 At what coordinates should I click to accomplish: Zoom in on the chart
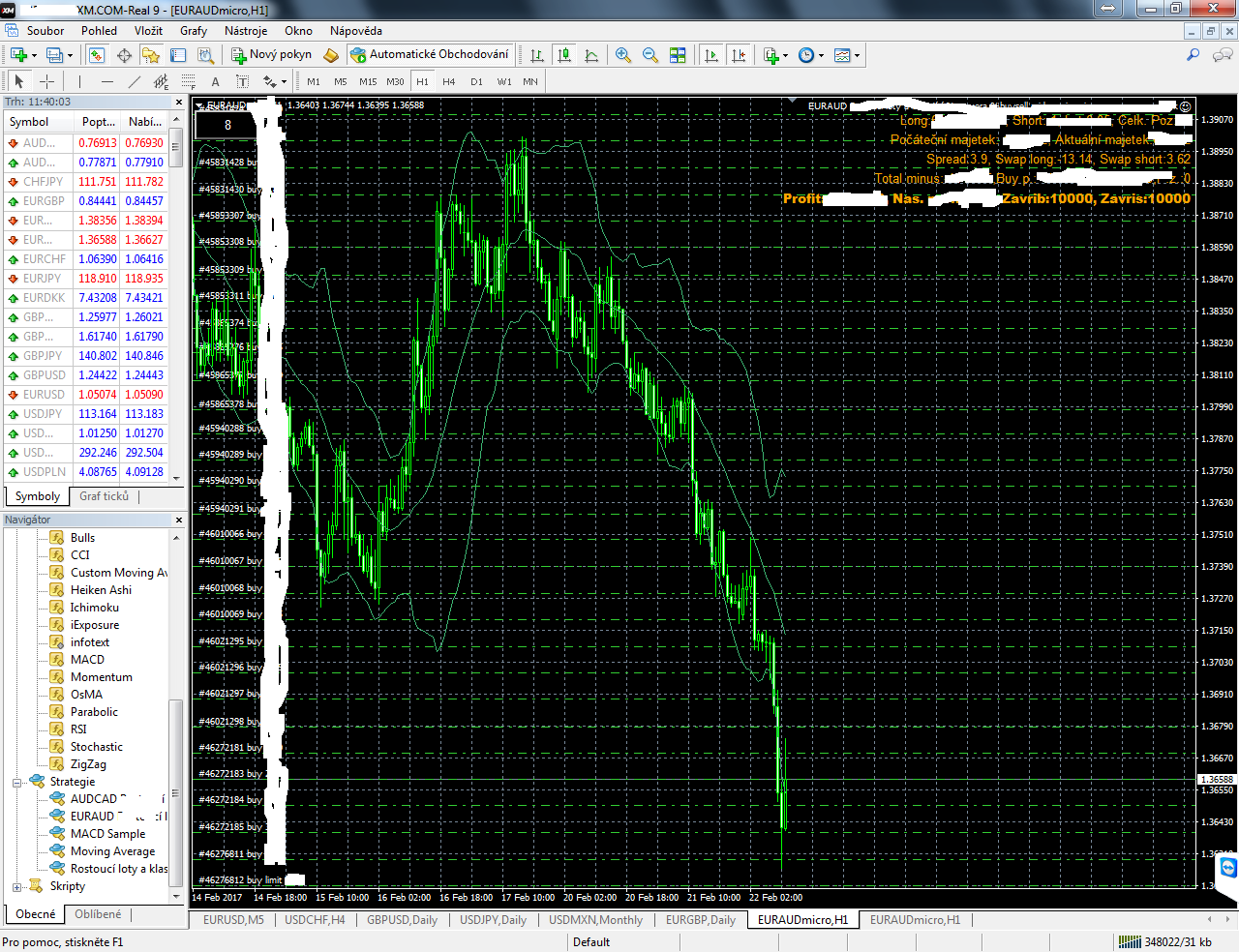(x=623, y=55)
